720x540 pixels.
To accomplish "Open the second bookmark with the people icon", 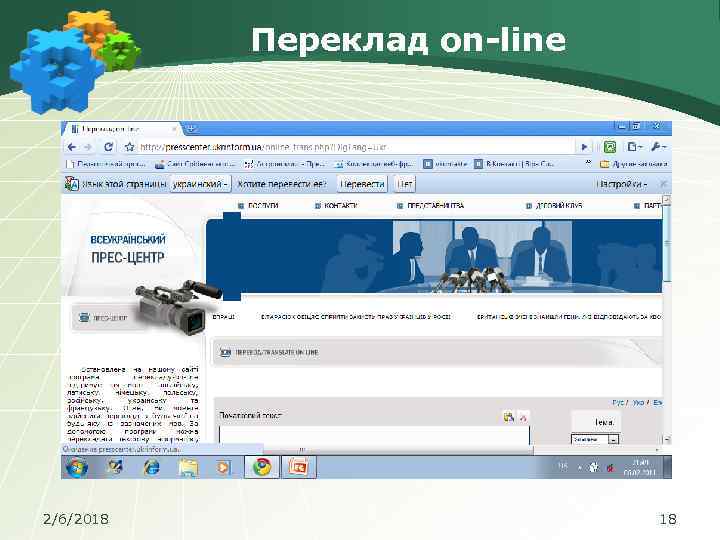I will click(195, 163).
